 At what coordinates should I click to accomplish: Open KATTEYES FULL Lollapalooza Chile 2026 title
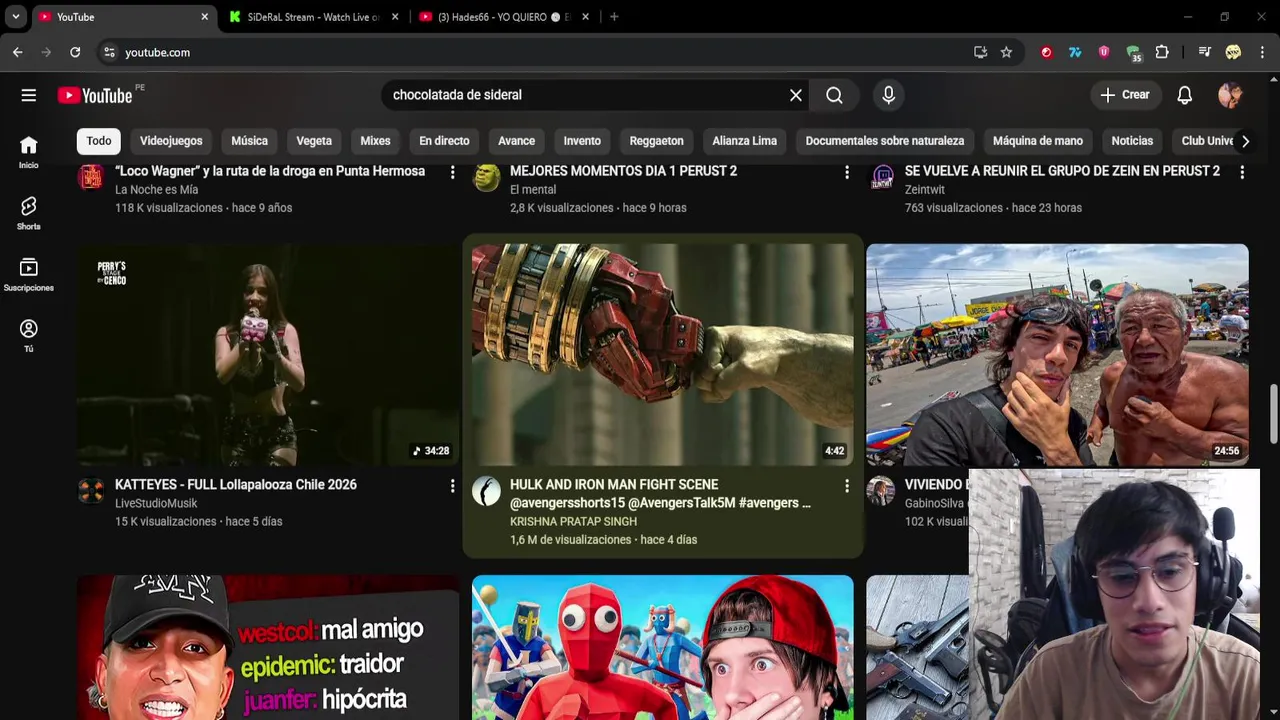[236, 485]
